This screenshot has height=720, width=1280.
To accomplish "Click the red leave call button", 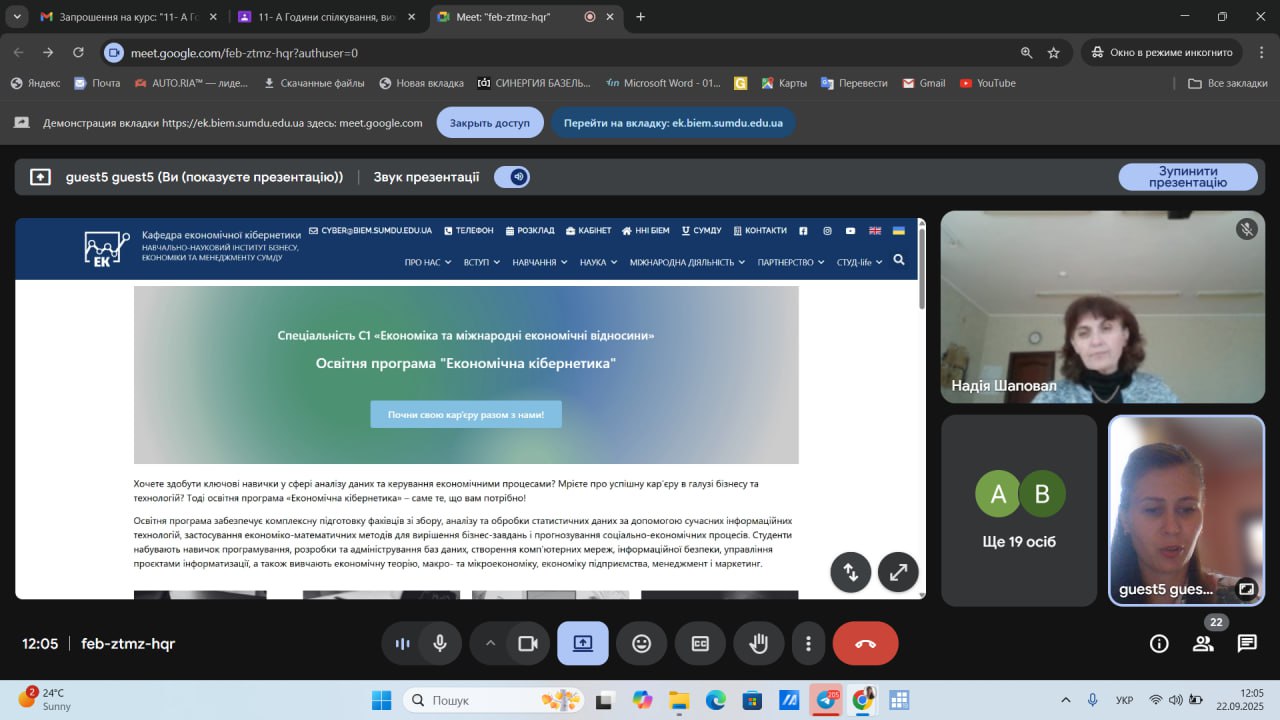I will tap(865, 644).
